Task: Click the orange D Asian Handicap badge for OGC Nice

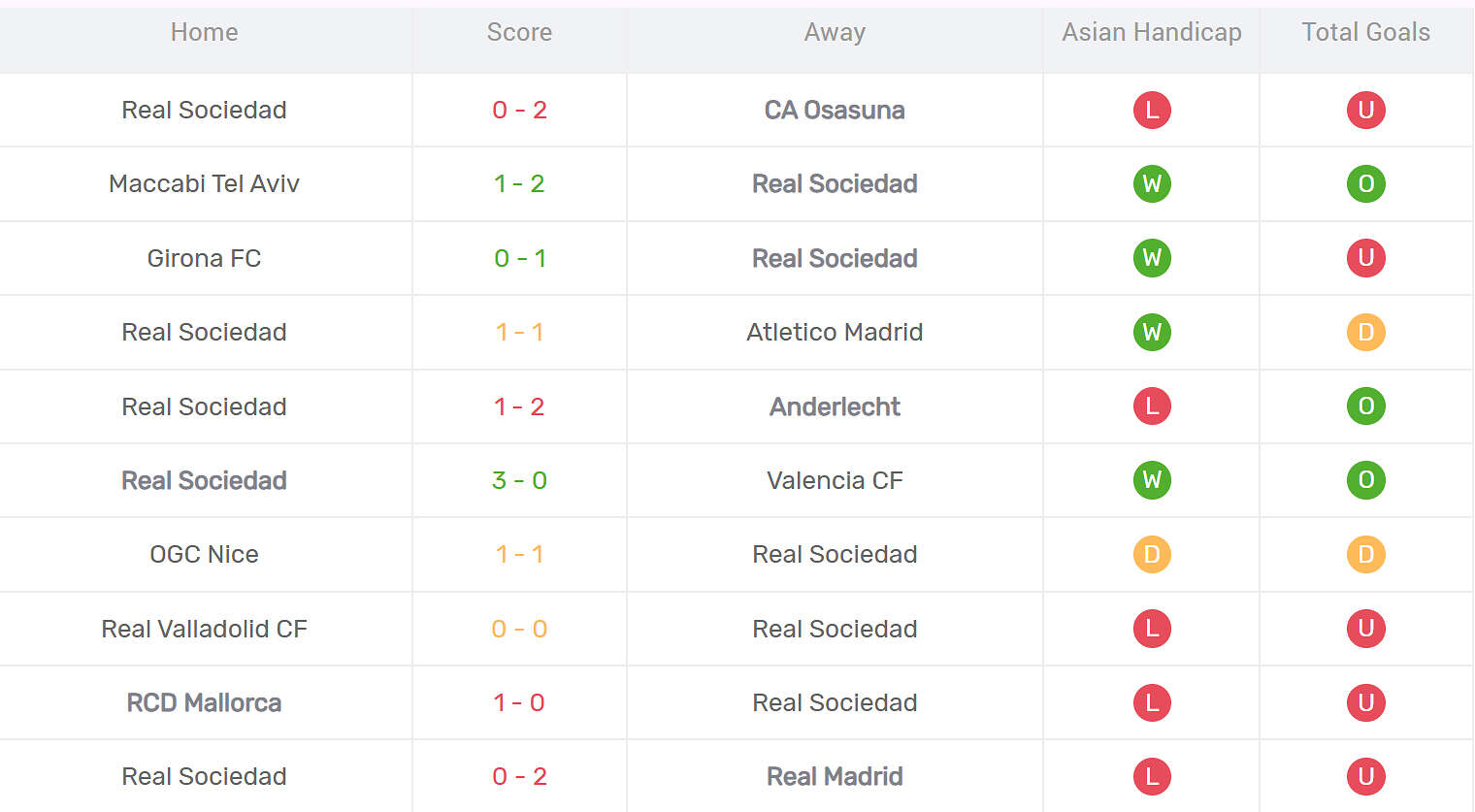Action: click(1152, 554)
